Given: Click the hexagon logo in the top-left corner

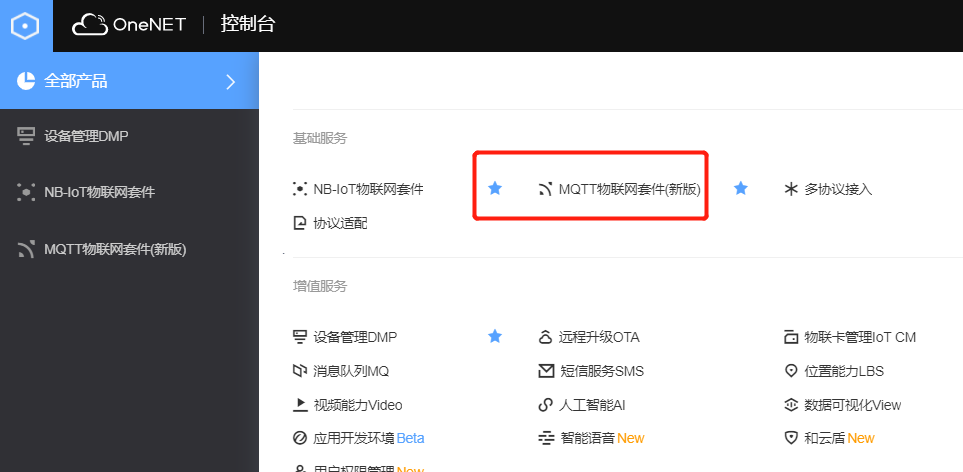Looking at the screenshot, I should pos(26,26).
